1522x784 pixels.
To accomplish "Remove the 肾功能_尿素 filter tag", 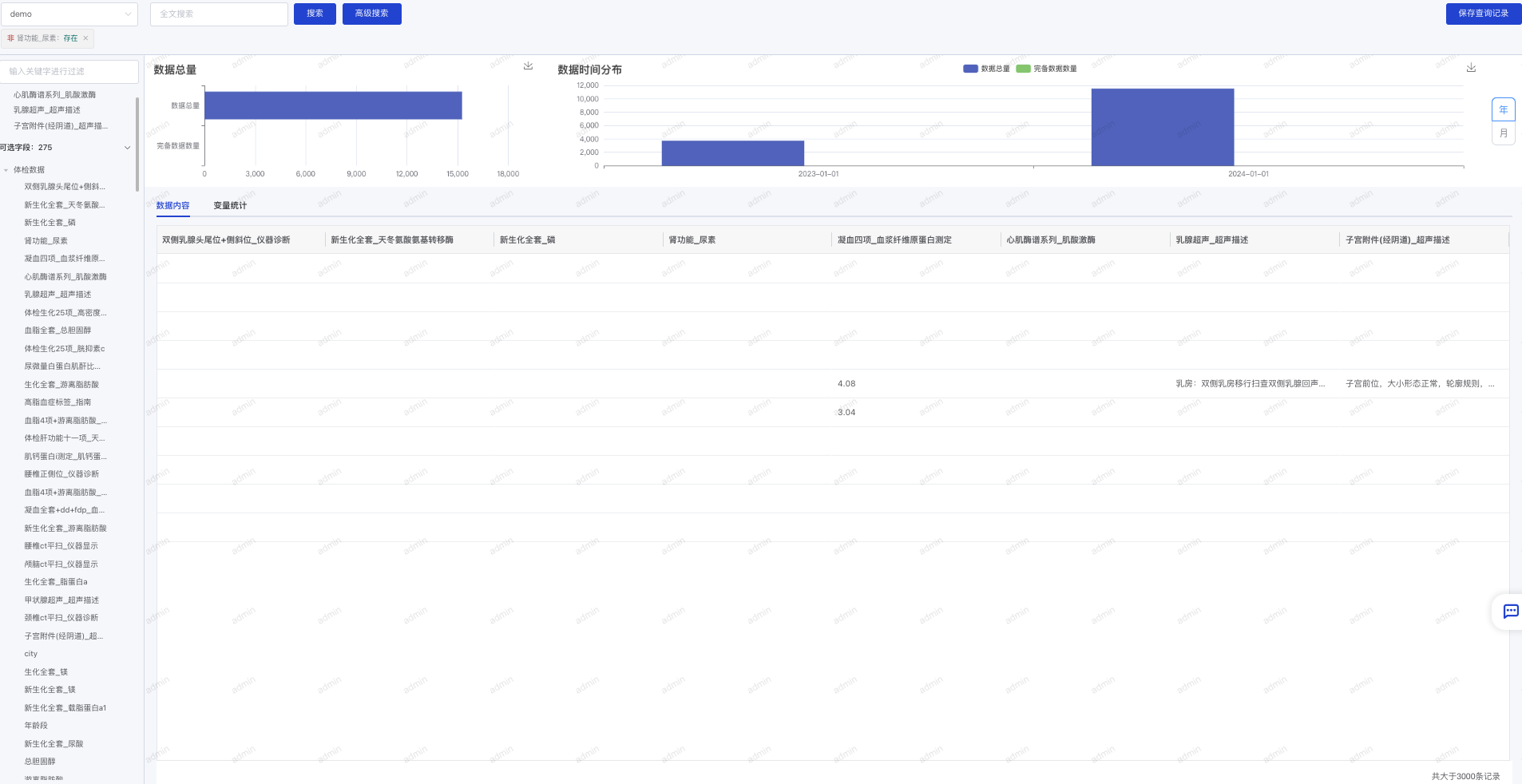I will 85,38.
